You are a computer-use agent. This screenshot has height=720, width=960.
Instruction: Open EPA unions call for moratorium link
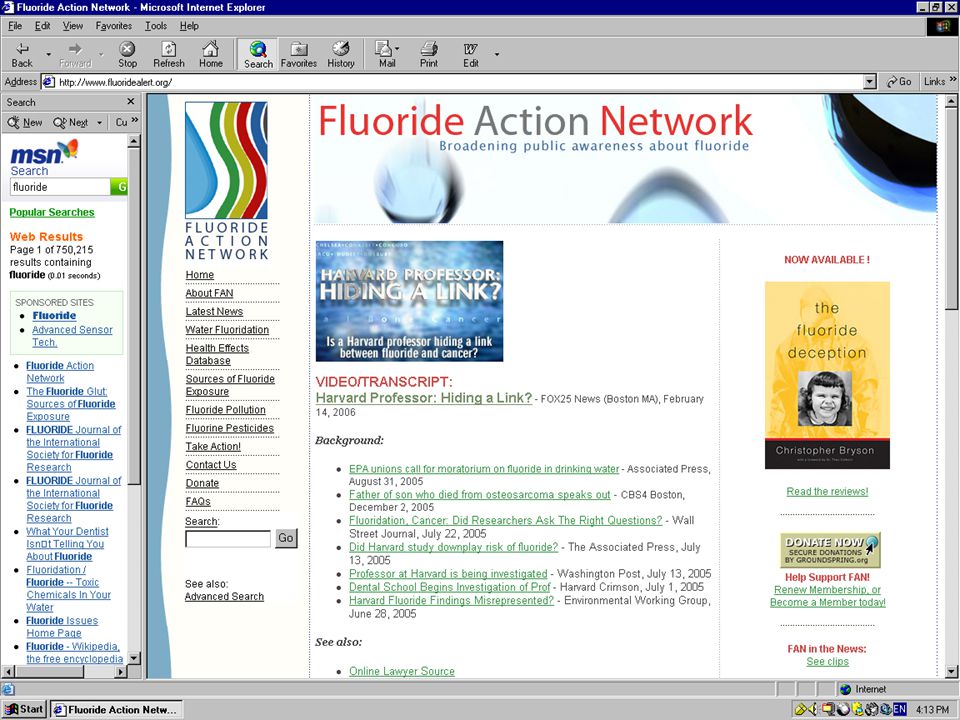point(484,469)
